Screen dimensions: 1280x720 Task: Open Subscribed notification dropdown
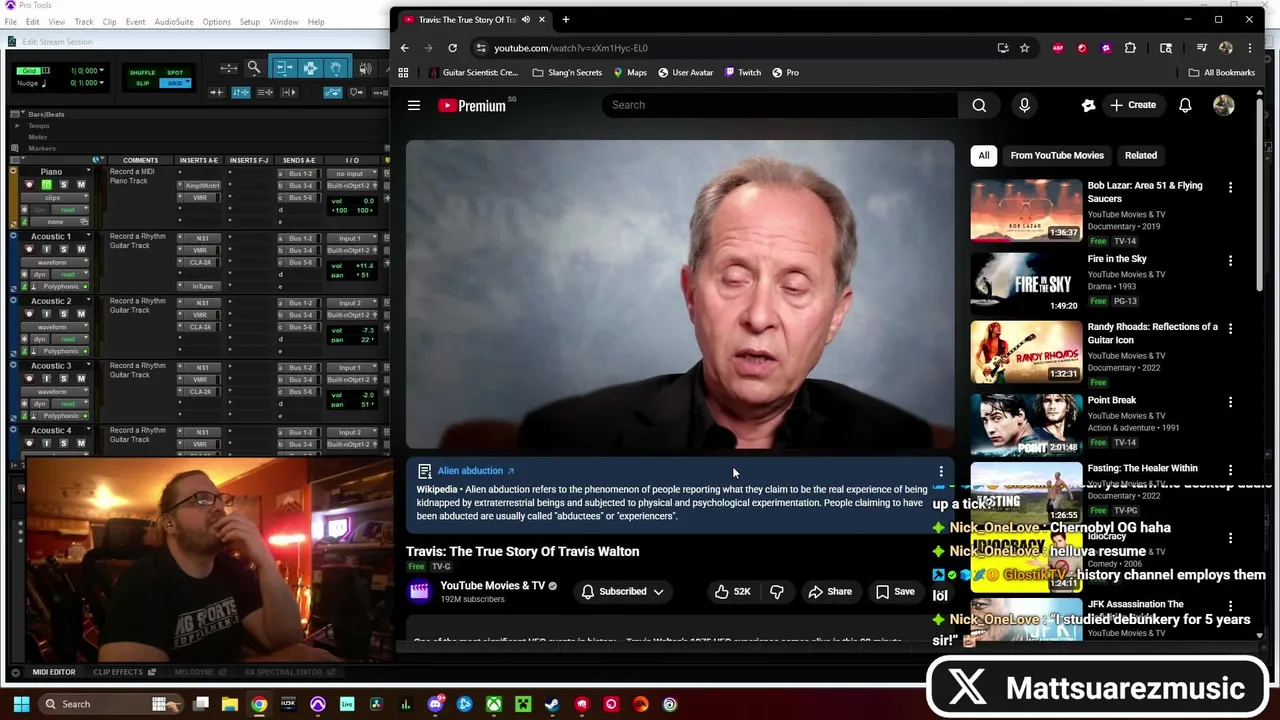point(623,592)
